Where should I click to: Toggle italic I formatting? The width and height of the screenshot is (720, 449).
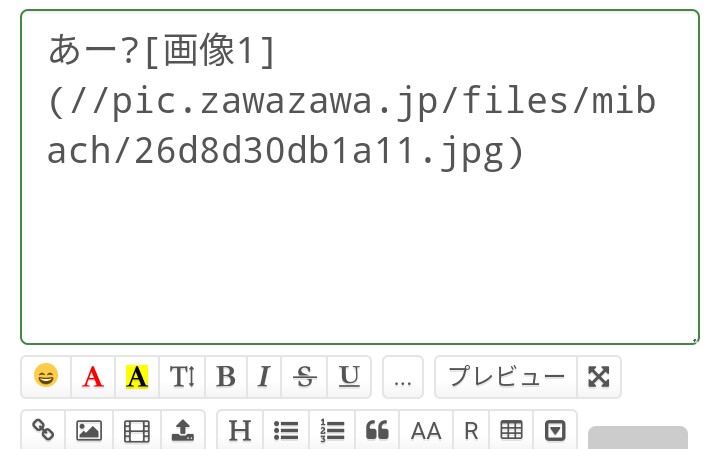(264, 376)
